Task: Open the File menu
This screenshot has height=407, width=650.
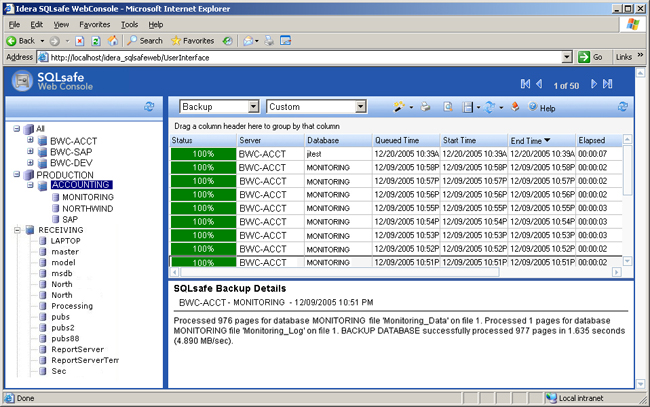Action: pos(14,24)
